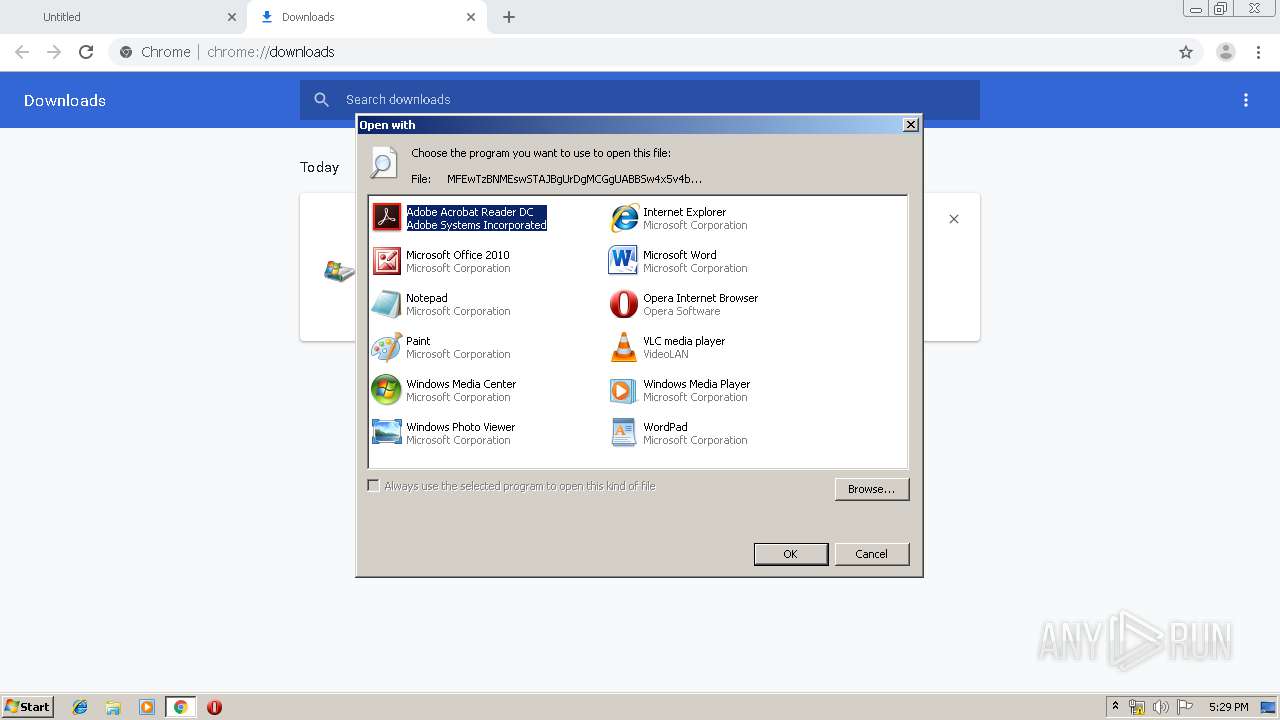This screenshot has width=1280, height=720.
Task: Click the VideoLAN publisher text
Action: [666, 354]
